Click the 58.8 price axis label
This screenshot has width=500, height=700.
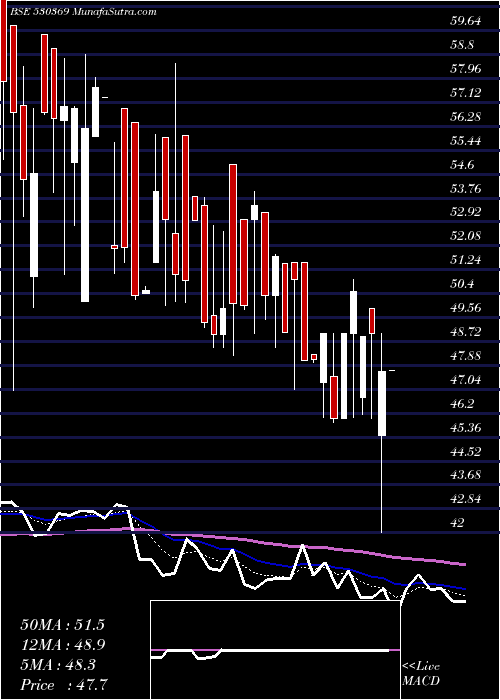[462, 45]
